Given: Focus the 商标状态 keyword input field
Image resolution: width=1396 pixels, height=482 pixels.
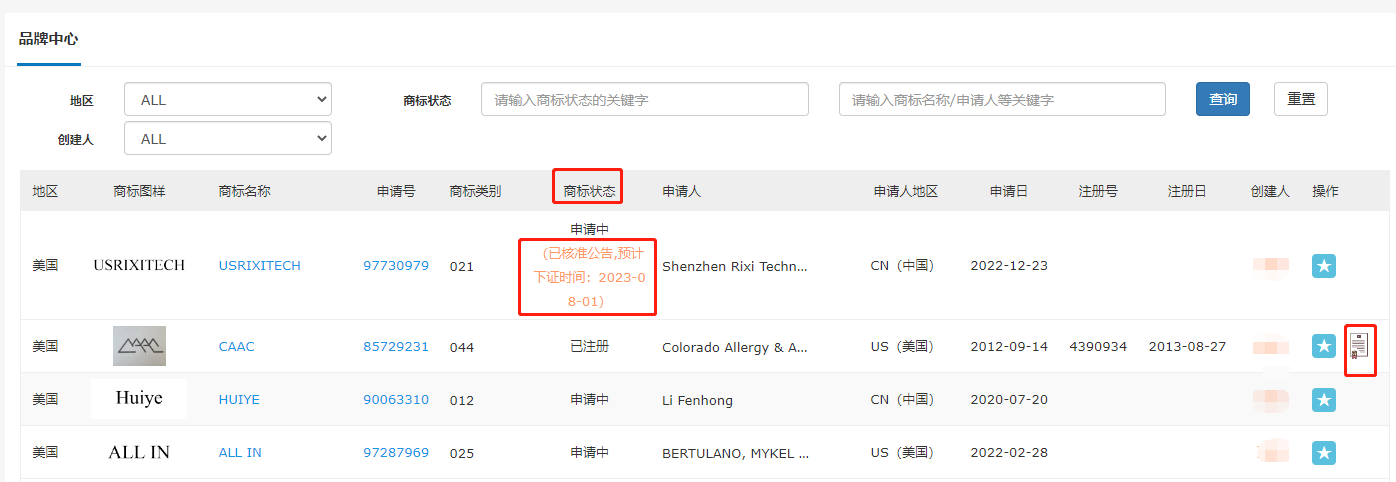Looking at the screenshot, I should [x=644, y=100].
